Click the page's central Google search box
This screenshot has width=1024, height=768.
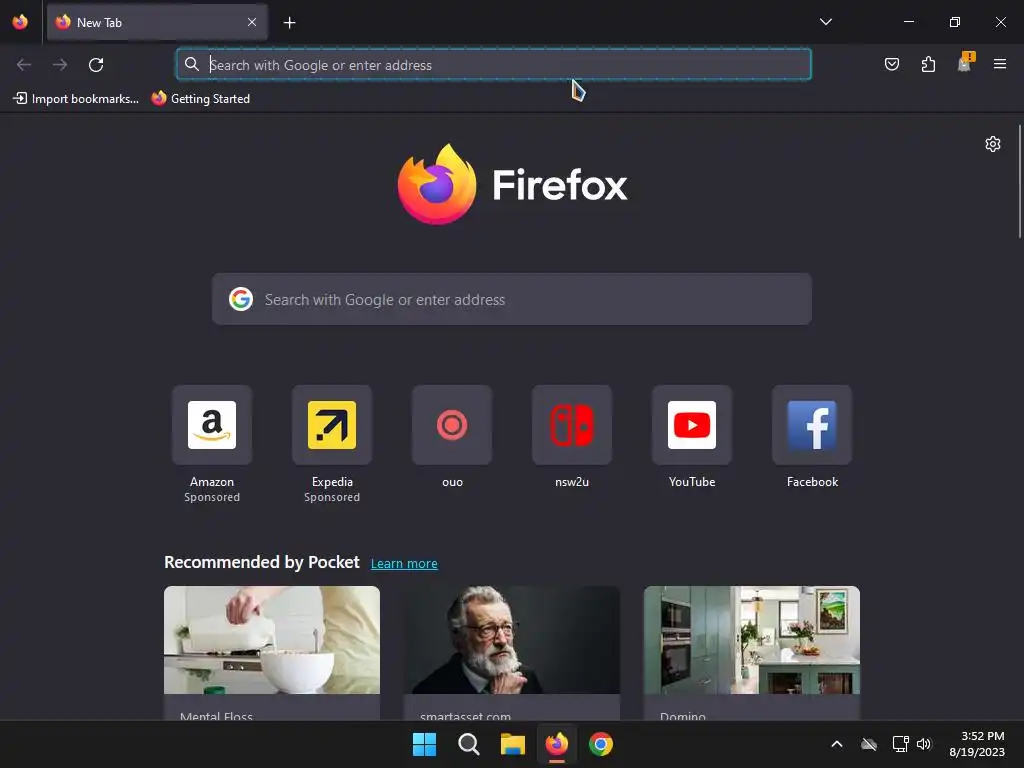pyautogui.click(x=512, y=299)
